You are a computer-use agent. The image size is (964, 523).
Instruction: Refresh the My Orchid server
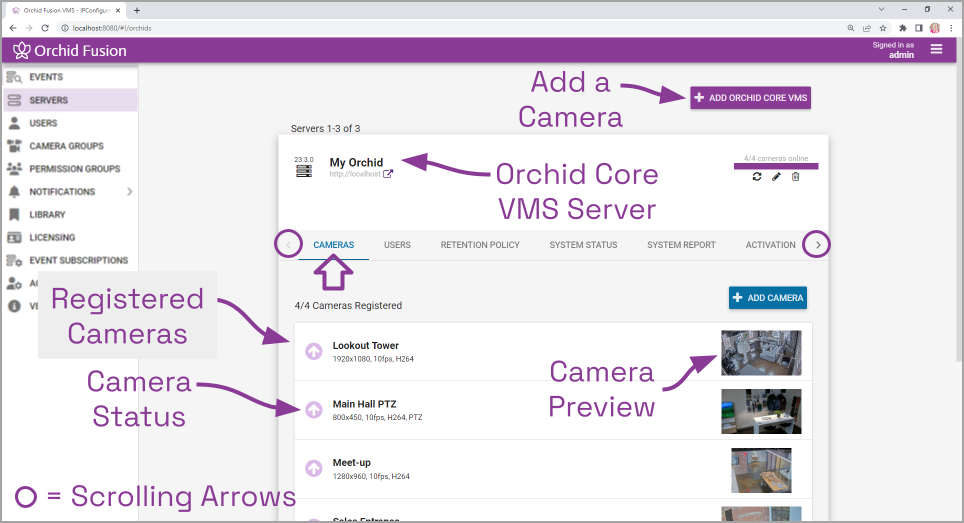click(x=758, y=177)
